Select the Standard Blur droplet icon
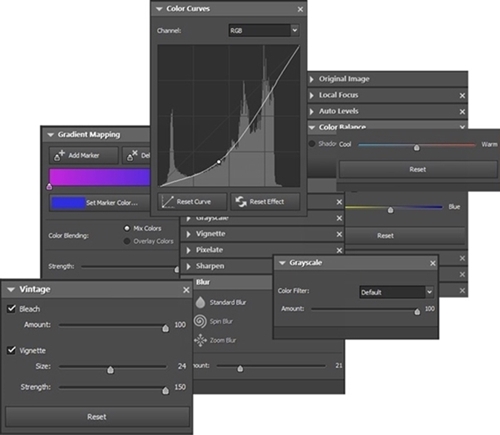 point(200,302)
